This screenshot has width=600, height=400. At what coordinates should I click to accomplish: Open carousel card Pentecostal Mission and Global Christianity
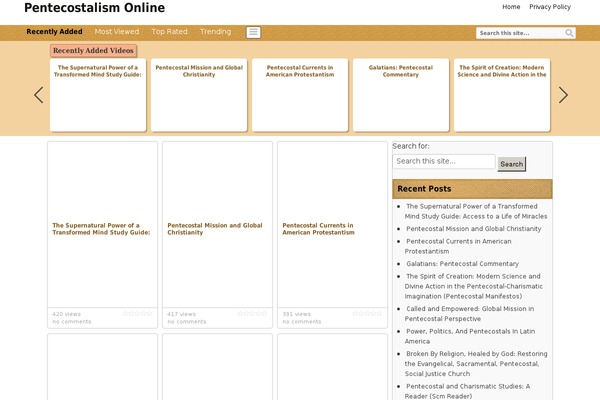pyautogui.click(x=199, y=95)
